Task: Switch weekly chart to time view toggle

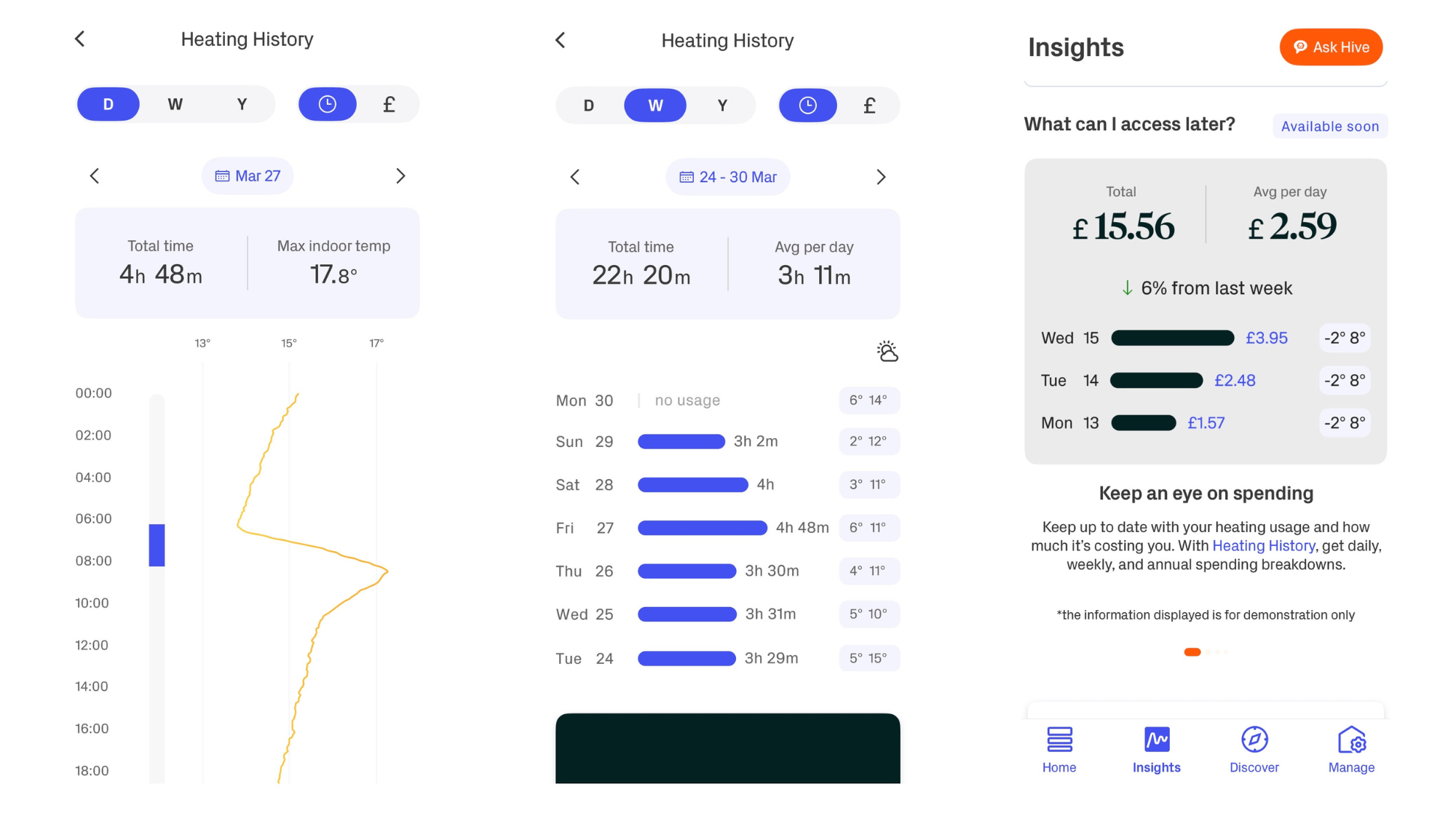Action: (x=808, y=105)
